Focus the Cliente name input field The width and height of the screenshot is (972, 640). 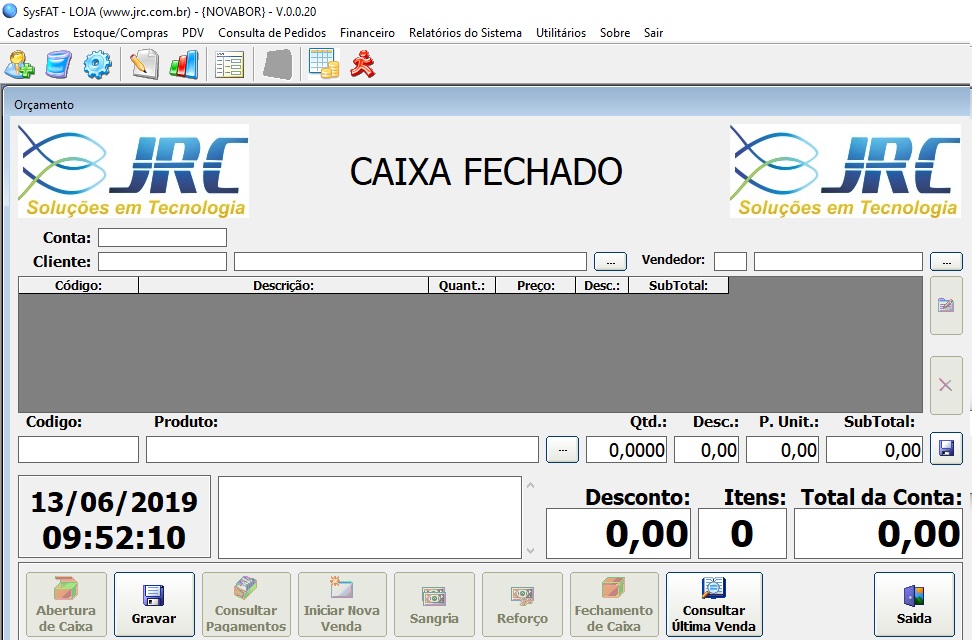point(410,262)
